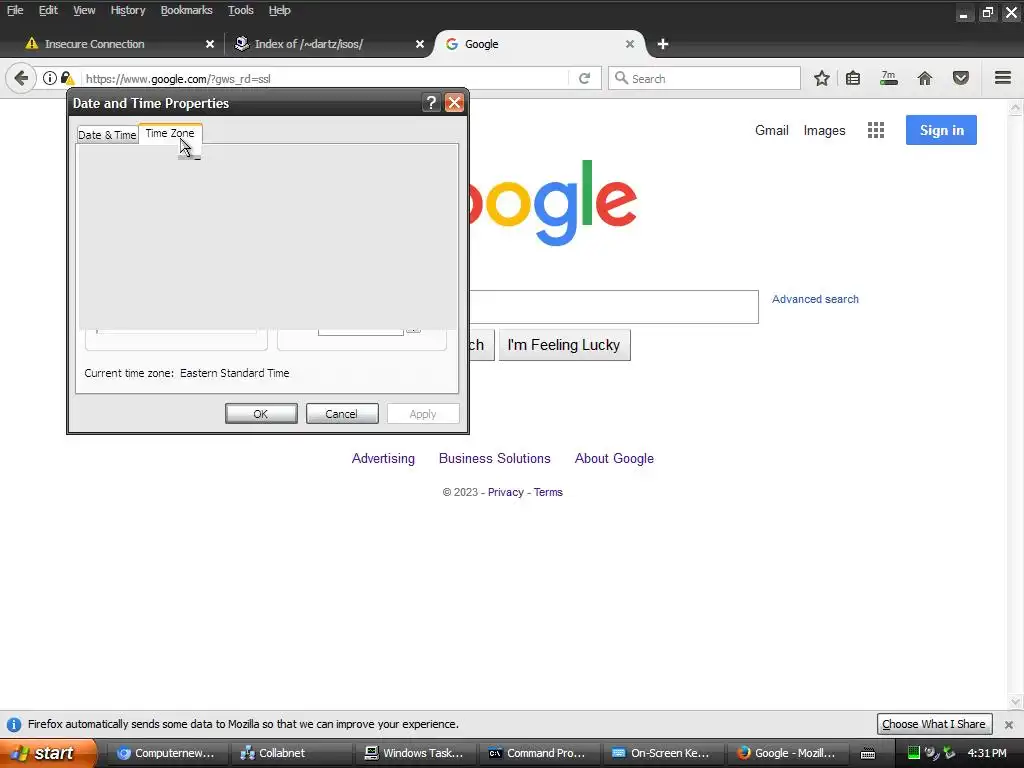Viewport: 1024px width, 768px height.
Task: Bookmark this page with the star icon
Action: (822, 78)
